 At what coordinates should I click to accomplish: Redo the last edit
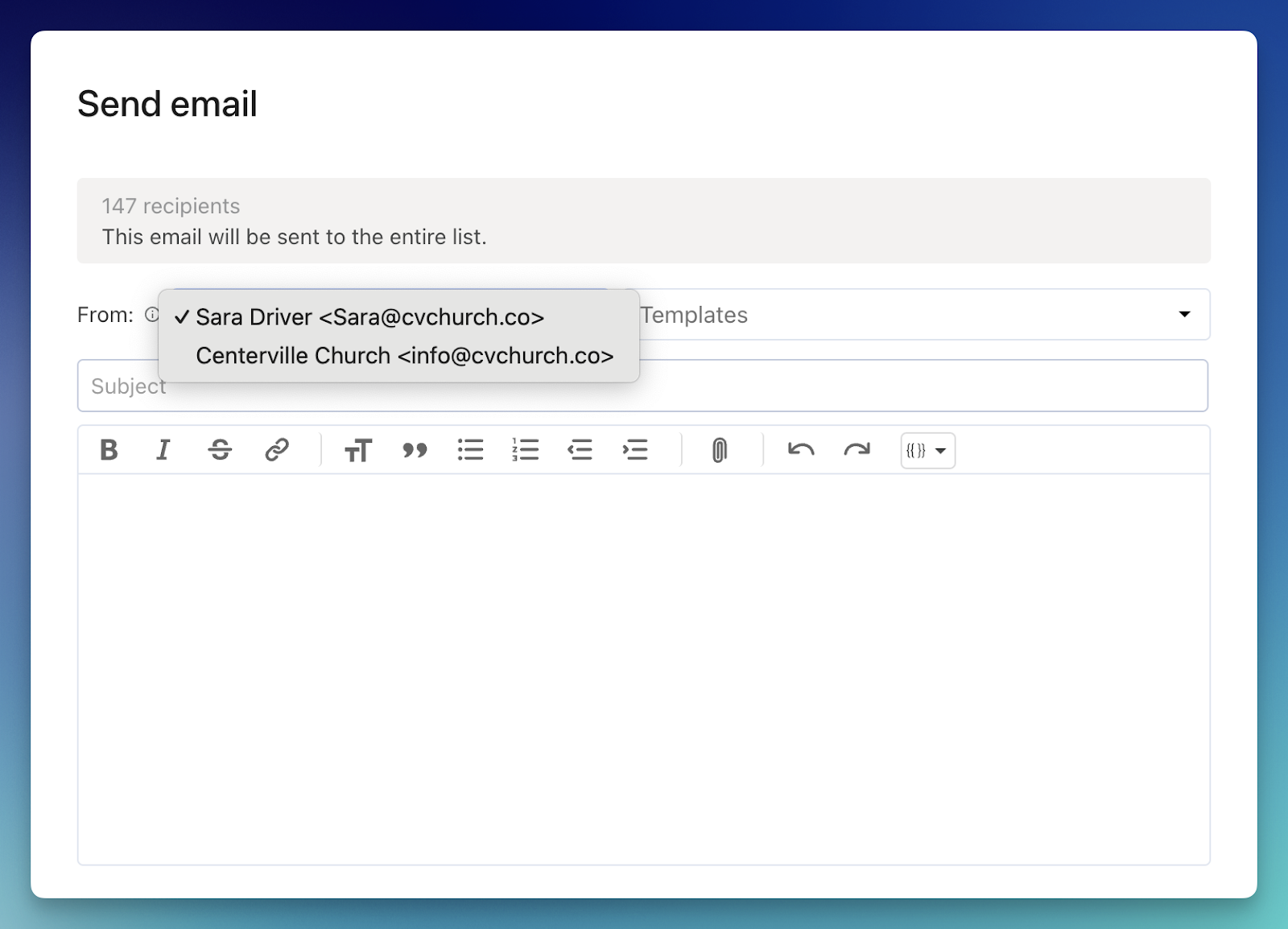point(857,450)
